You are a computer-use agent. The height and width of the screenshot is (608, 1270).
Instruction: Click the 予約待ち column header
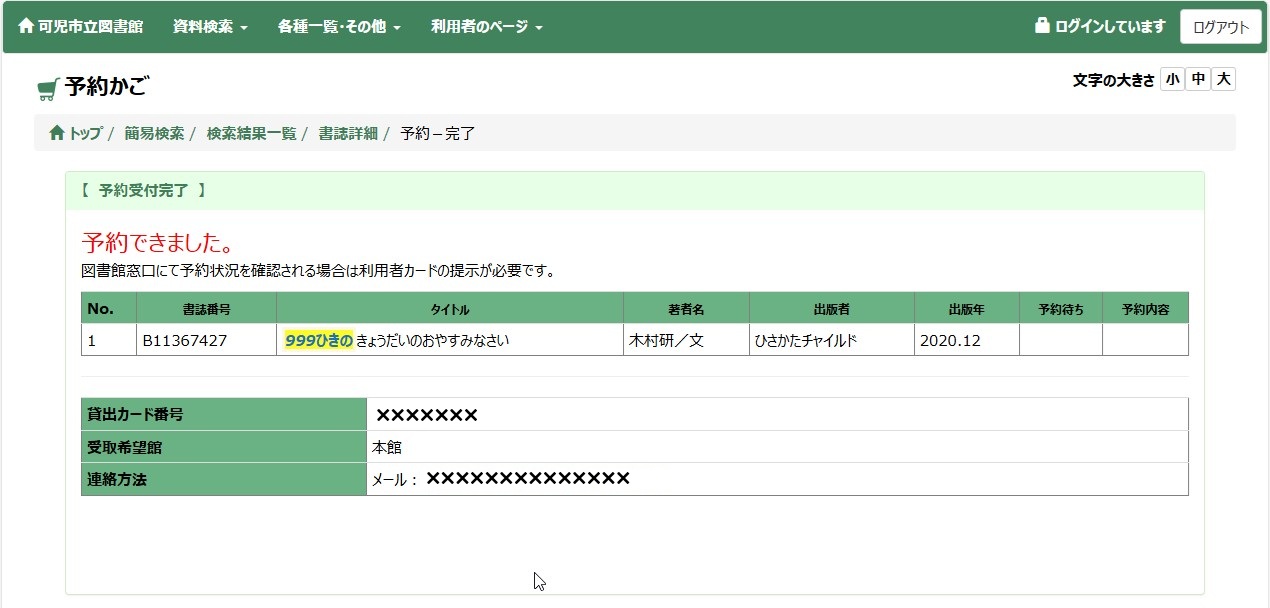coord(1060,309)
